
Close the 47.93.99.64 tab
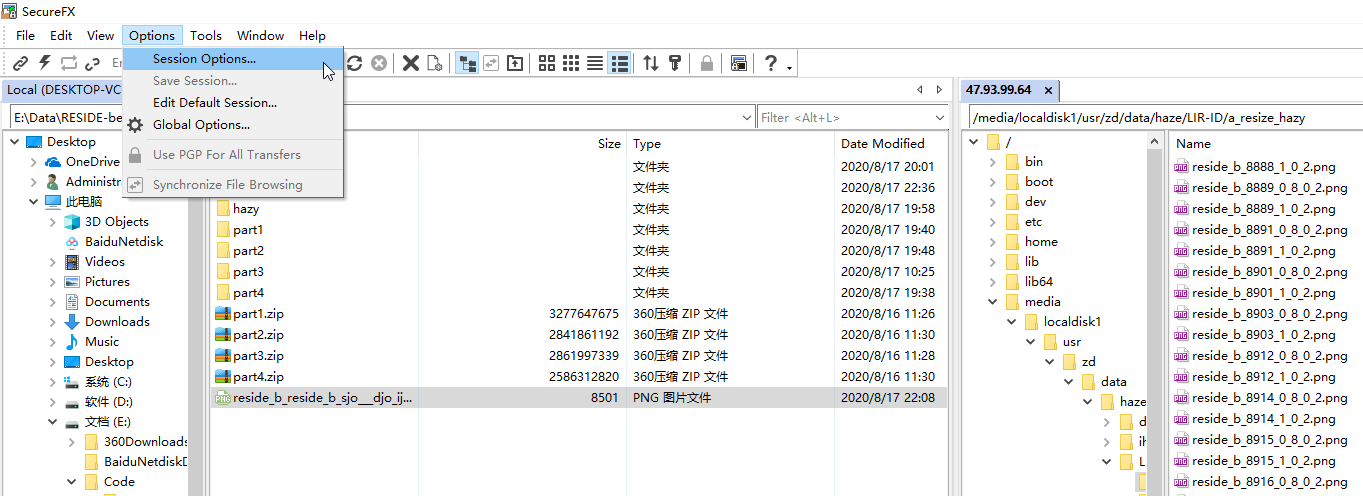(1048, 90)
